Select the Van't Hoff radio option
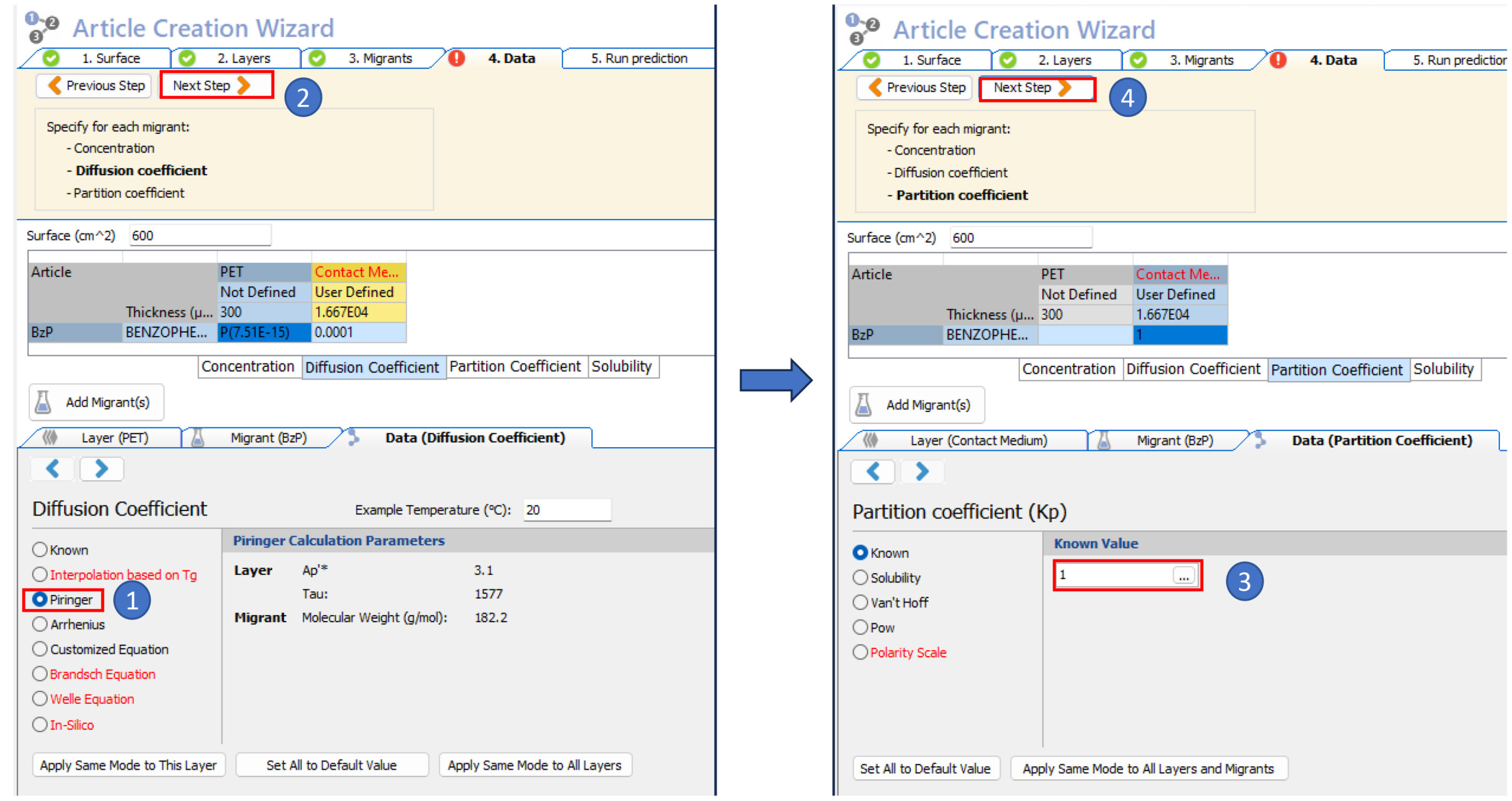The image size is (1512, 801). (860, 603)
